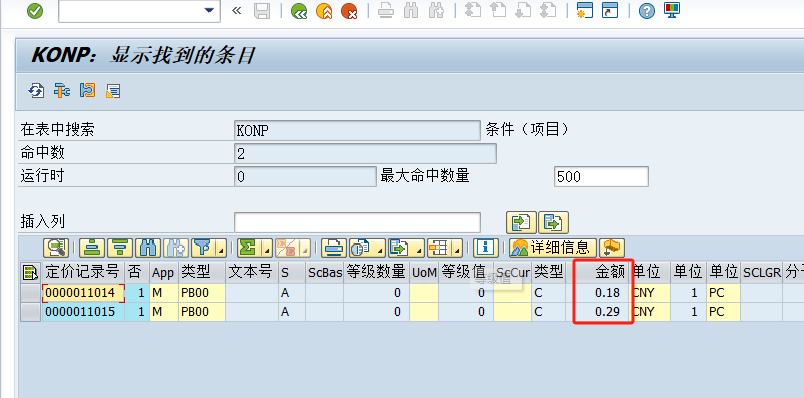Screen dimensions: 804x398
Task: Click the fourth application toolbar icon with lines
Action: point(113,91)
